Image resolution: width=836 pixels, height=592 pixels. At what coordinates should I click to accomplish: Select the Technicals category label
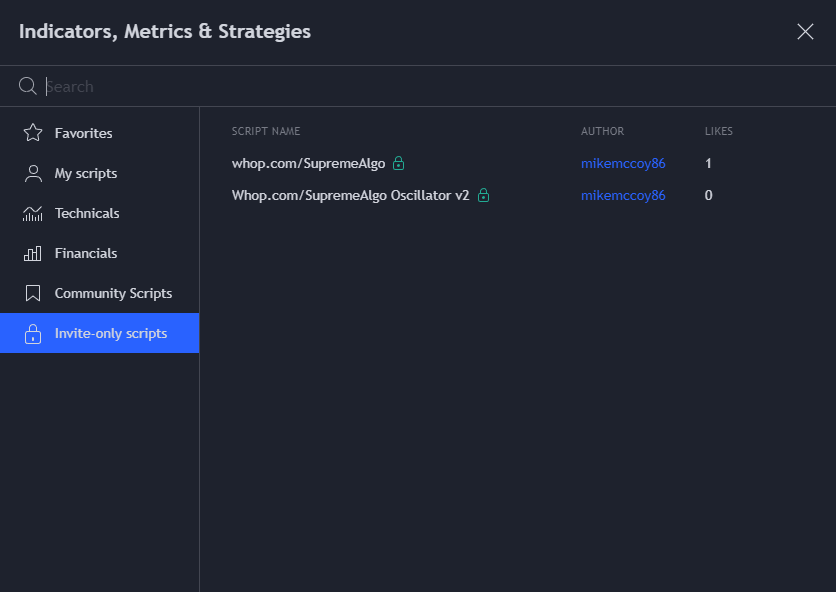[x=87, y=213]
